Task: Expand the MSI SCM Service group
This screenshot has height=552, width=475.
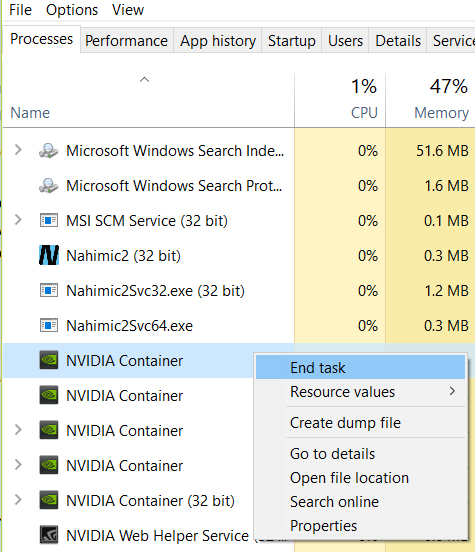Action: pyautogui.click(x=18, y=220)
